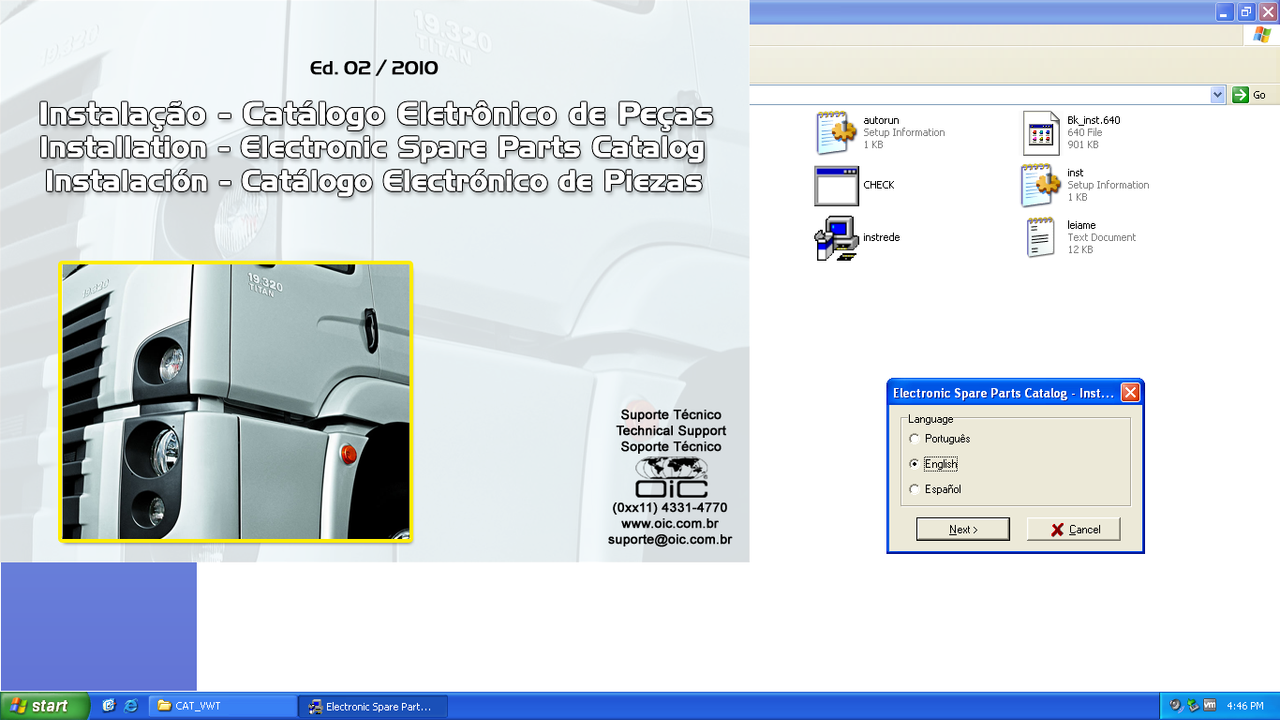Click the Safely Remove Hardware tray icon
The height and width of the screenshot is (720, 1280).
point(1193,706)
